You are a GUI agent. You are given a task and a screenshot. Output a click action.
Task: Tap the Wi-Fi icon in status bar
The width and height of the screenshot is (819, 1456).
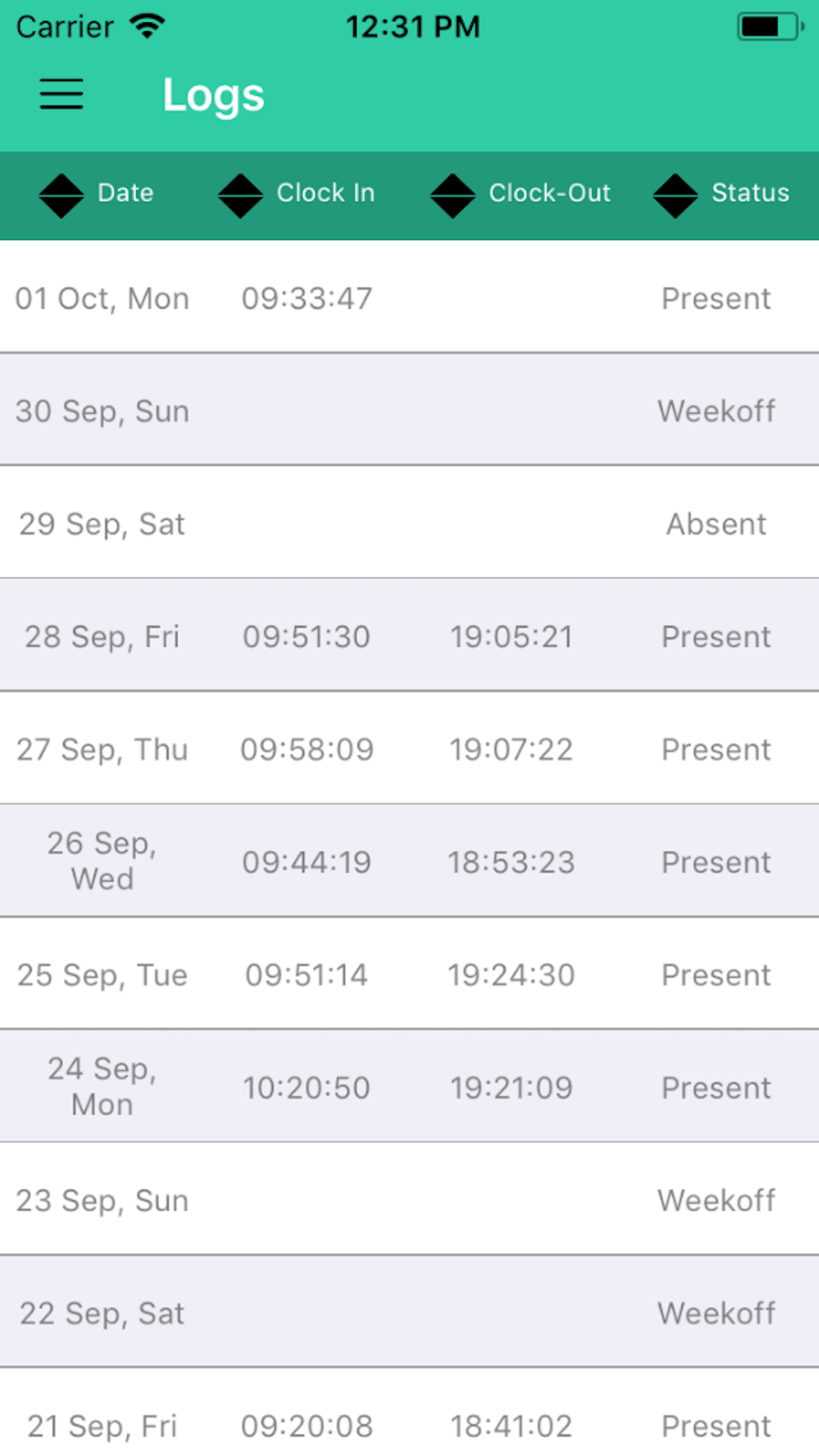point(147,27)
